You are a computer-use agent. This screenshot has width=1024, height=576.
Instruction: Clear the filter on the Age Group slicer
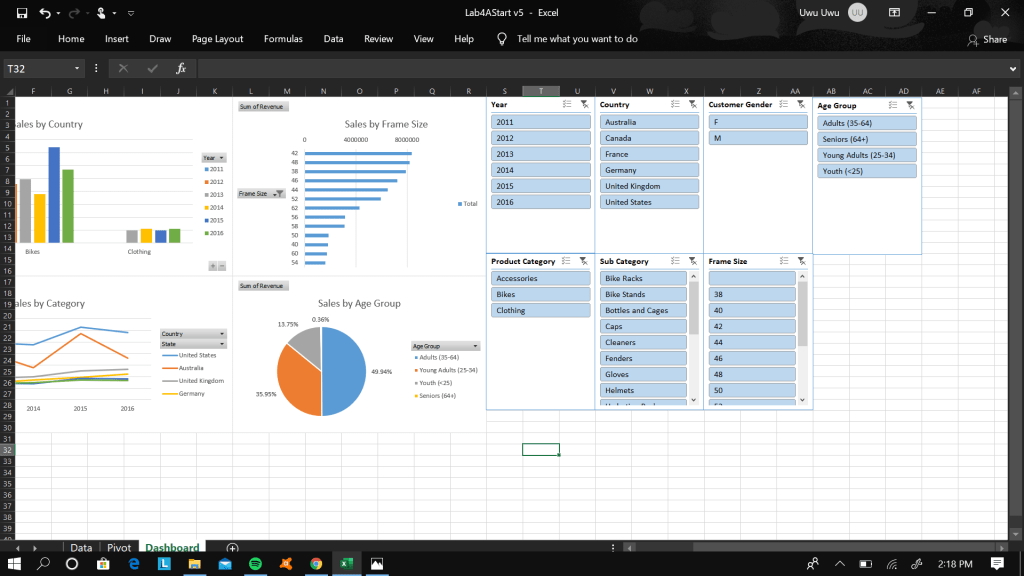pos(910,105)
